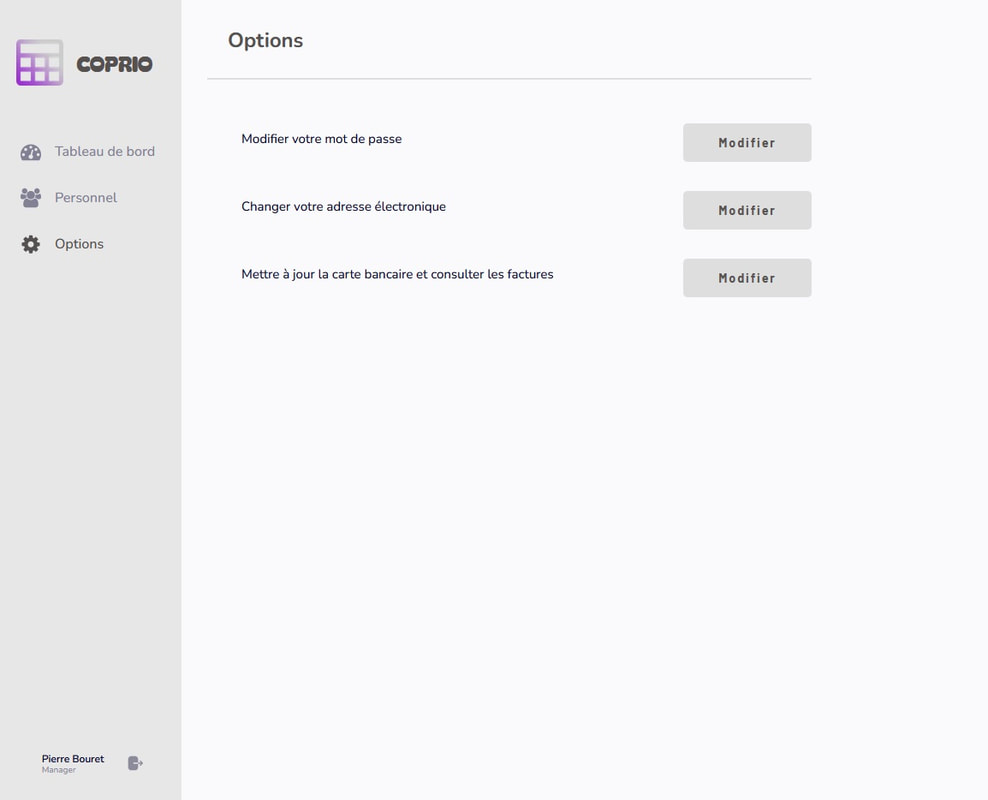Log out using the sign-out icon
The width and height of the screenshot is (988, 800).
tap(135, 763)
